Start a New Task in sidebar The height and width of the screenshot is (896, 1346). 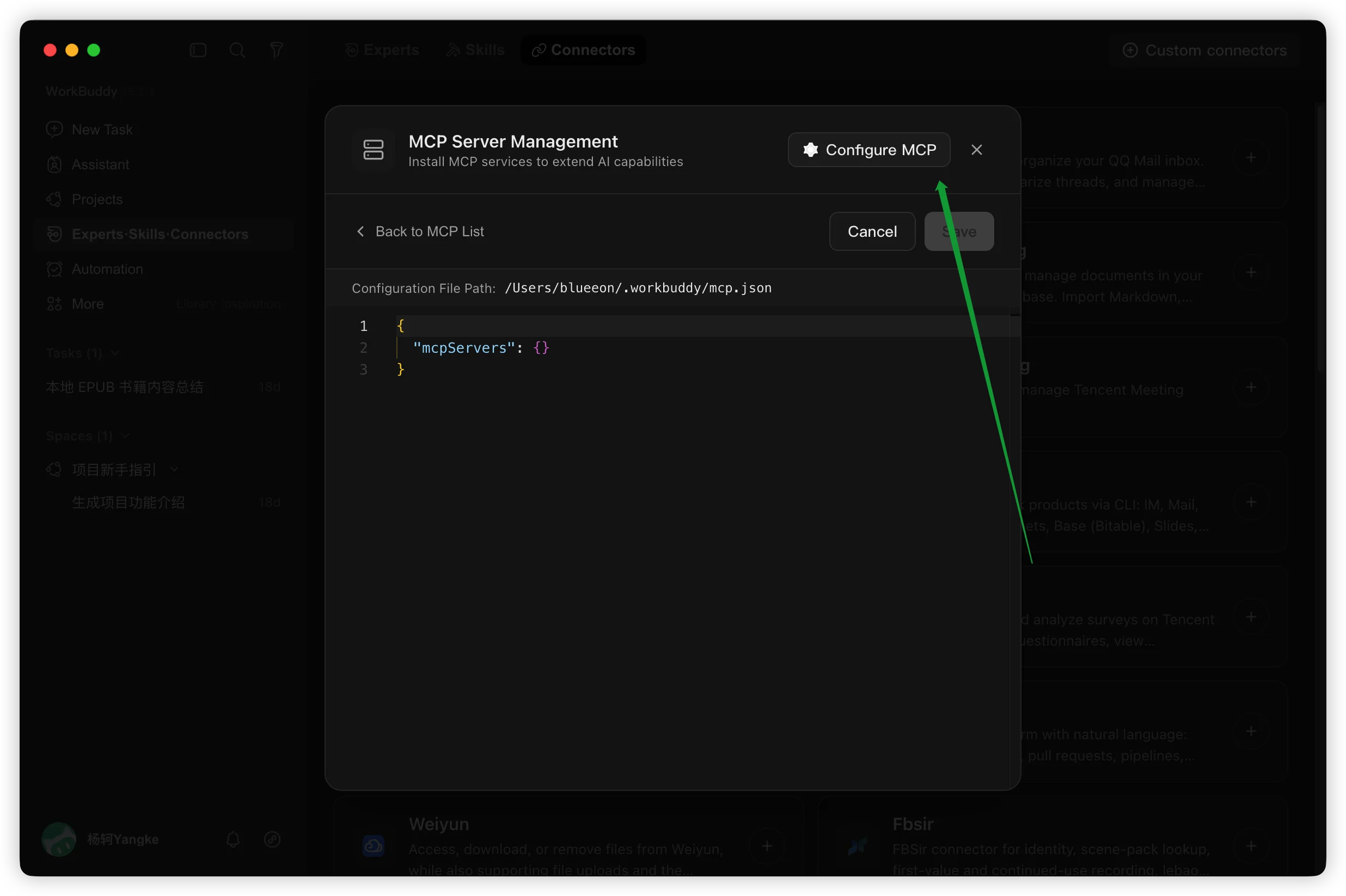pos(163,130)
